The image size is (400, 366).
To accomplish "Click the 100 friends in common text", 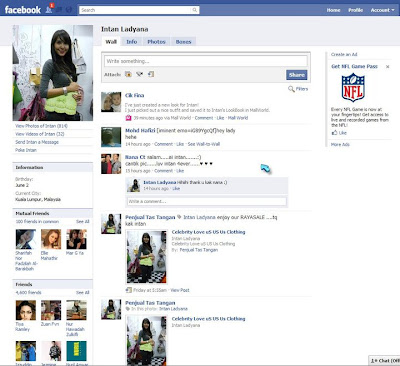I will click(37, 221).
